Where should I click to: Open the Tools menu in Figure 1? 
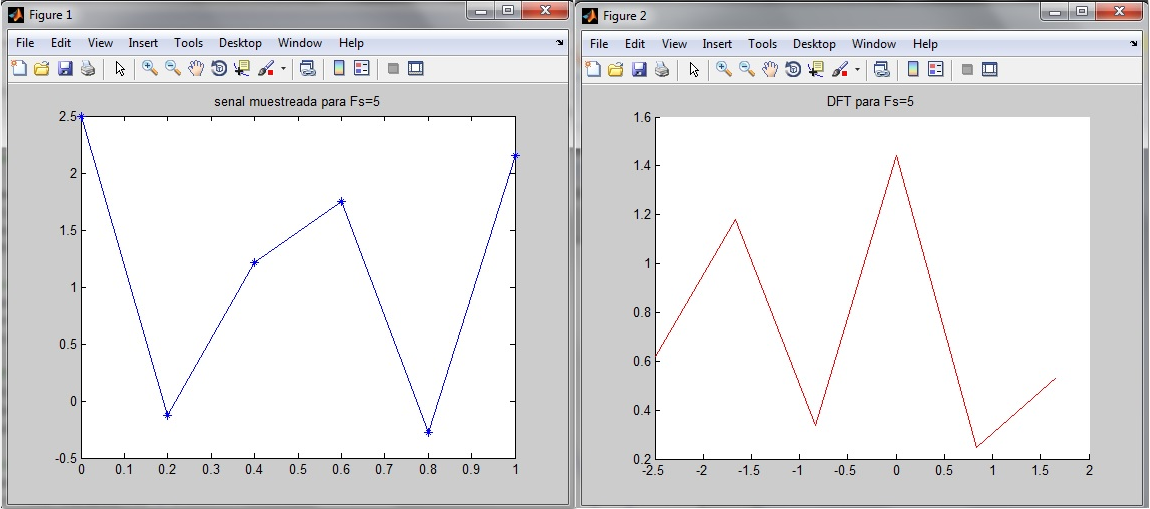click(188, 43)
